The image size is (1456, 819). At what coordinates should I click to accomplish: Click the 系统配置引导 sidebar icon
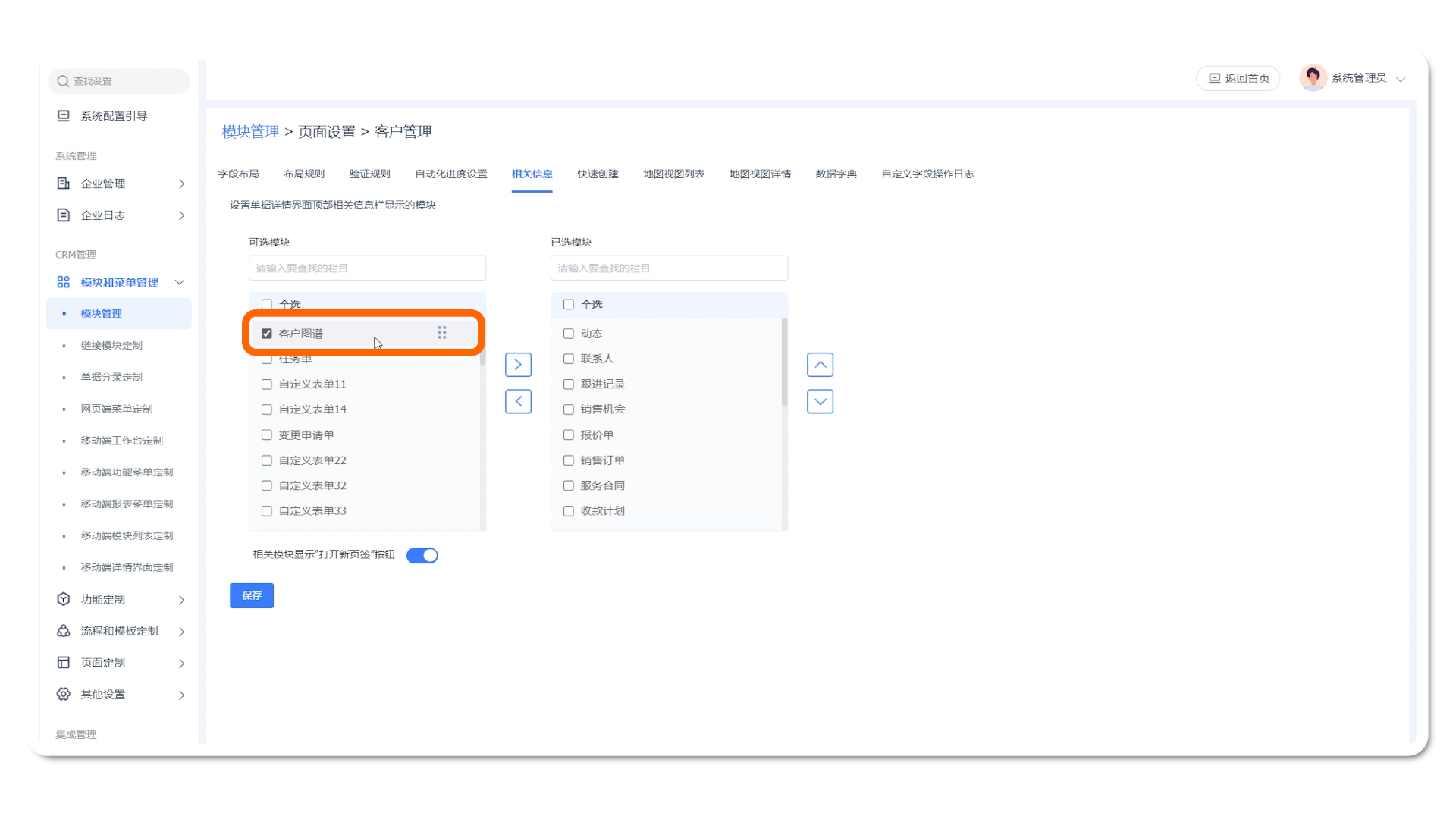click(x=64, y=116)
